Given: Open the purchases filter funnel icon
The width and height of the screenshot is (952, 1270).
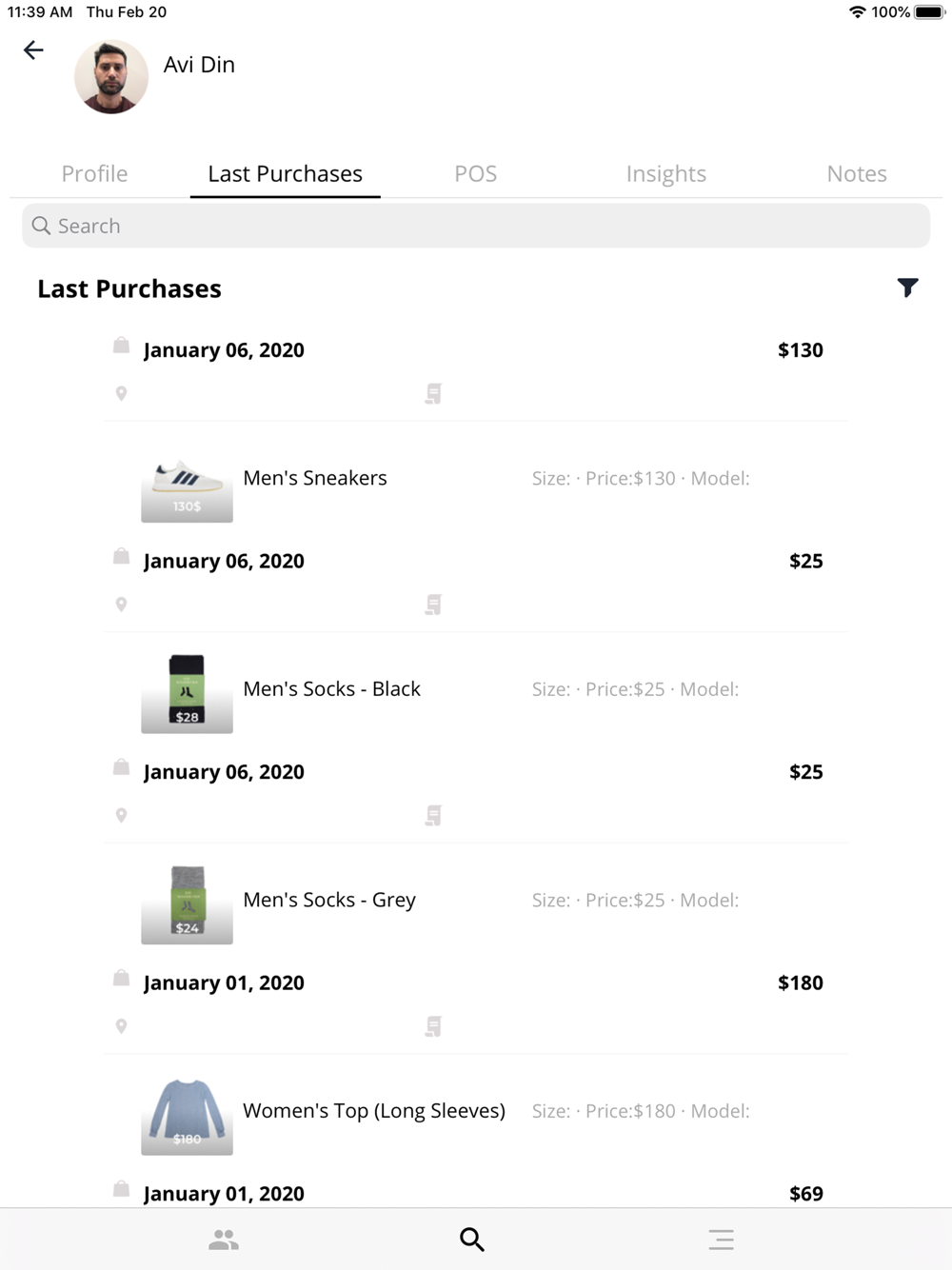Looking at the screenshot, I should click(907, 288).
